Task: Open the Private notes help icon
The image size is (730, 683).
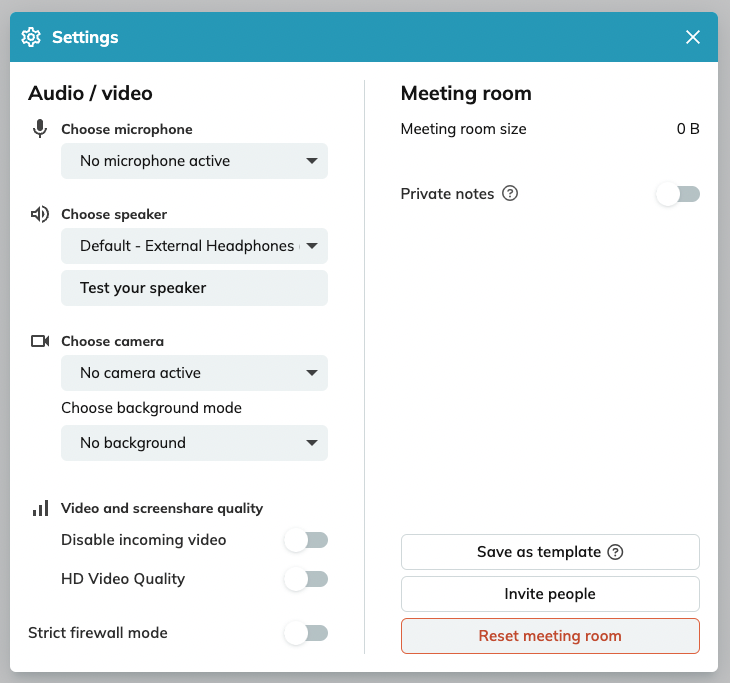Action: (510, 193)
